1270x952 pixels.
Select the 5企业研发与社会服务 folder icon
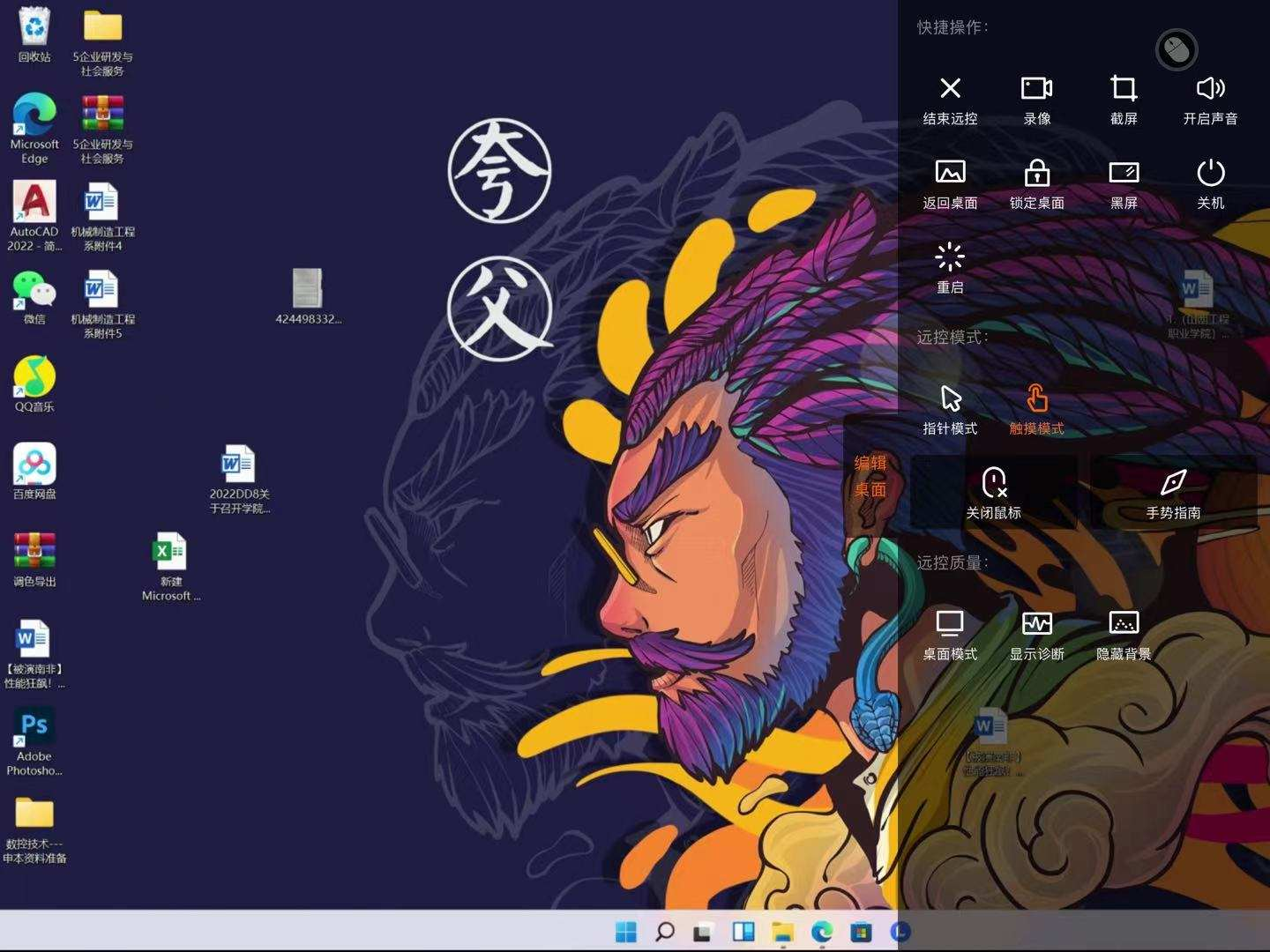102,41
